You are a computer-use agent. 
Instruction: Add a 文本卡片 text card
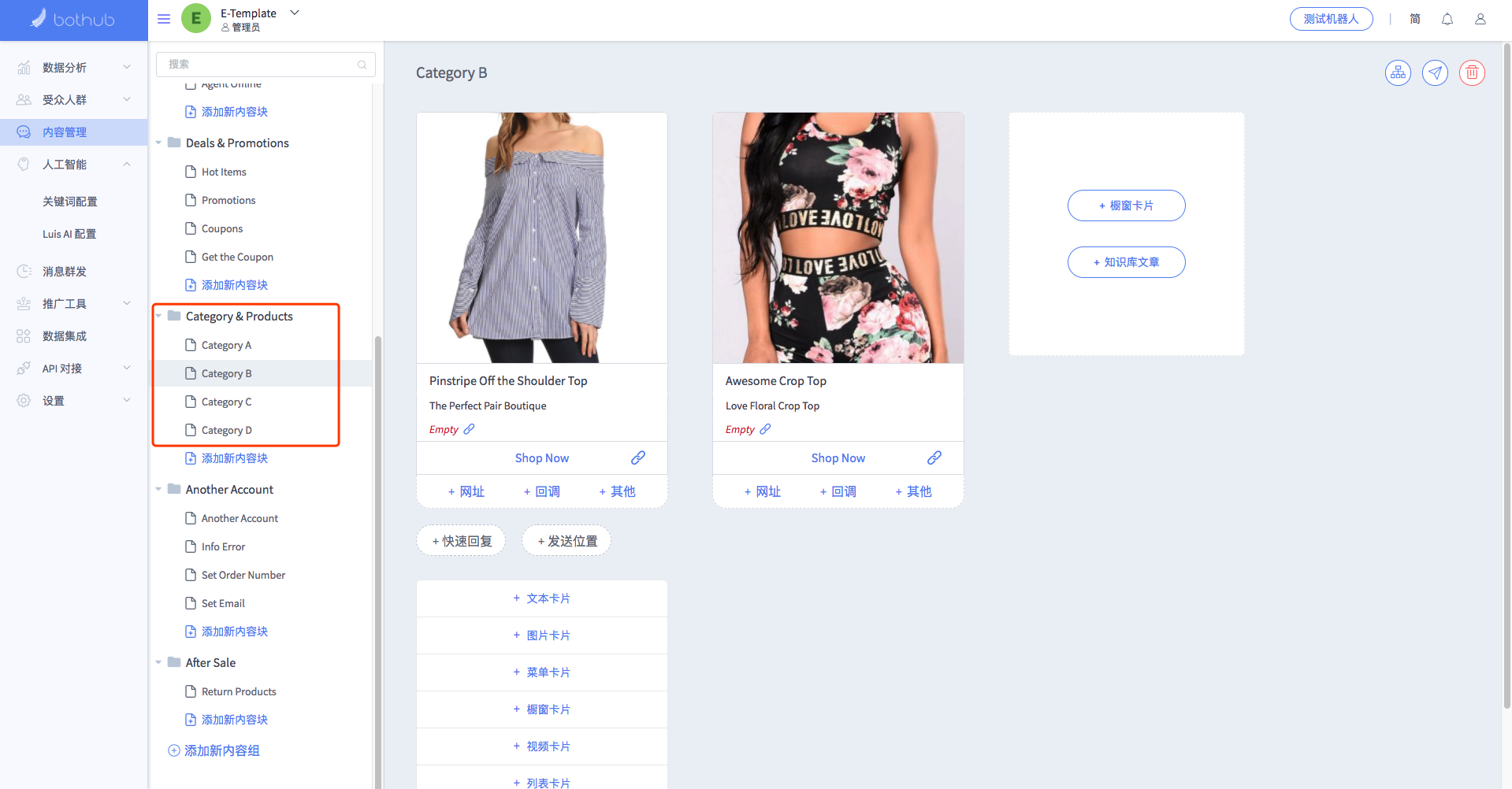click(x=542, y=598)
